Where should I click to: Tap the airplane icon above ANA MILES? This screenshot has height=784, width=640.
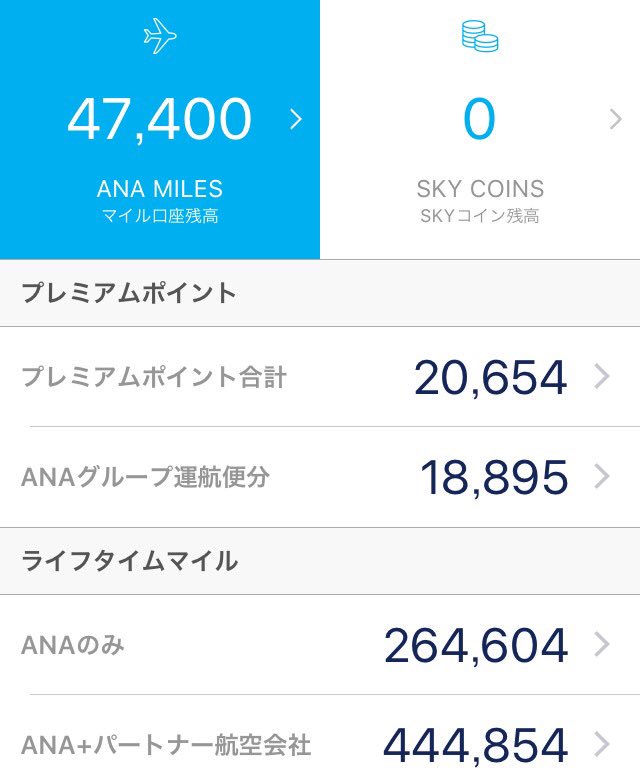click(x=160, y=36)
